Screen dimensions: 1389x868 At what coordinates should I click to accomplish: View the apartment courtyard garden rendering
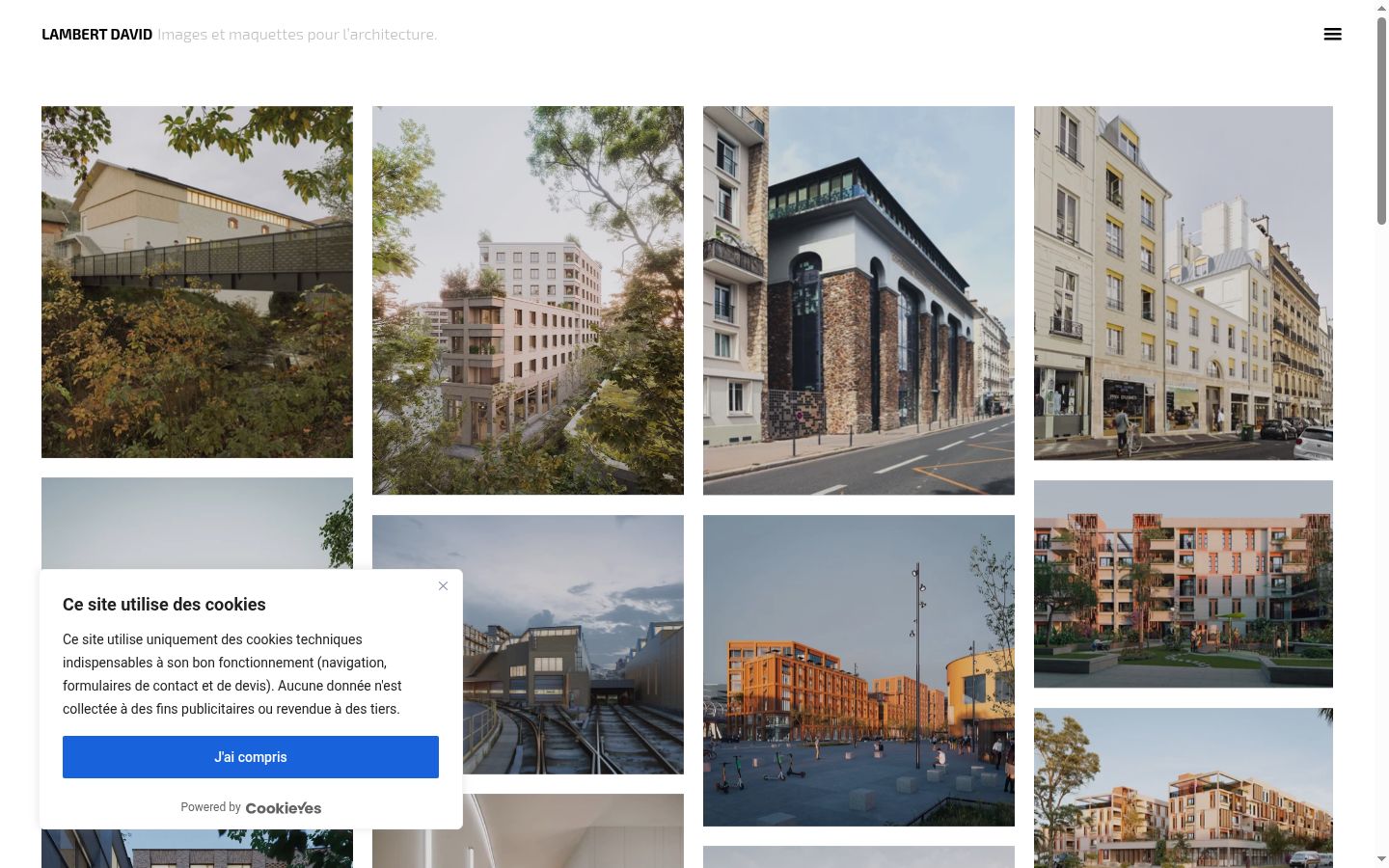pos(1184,583)
